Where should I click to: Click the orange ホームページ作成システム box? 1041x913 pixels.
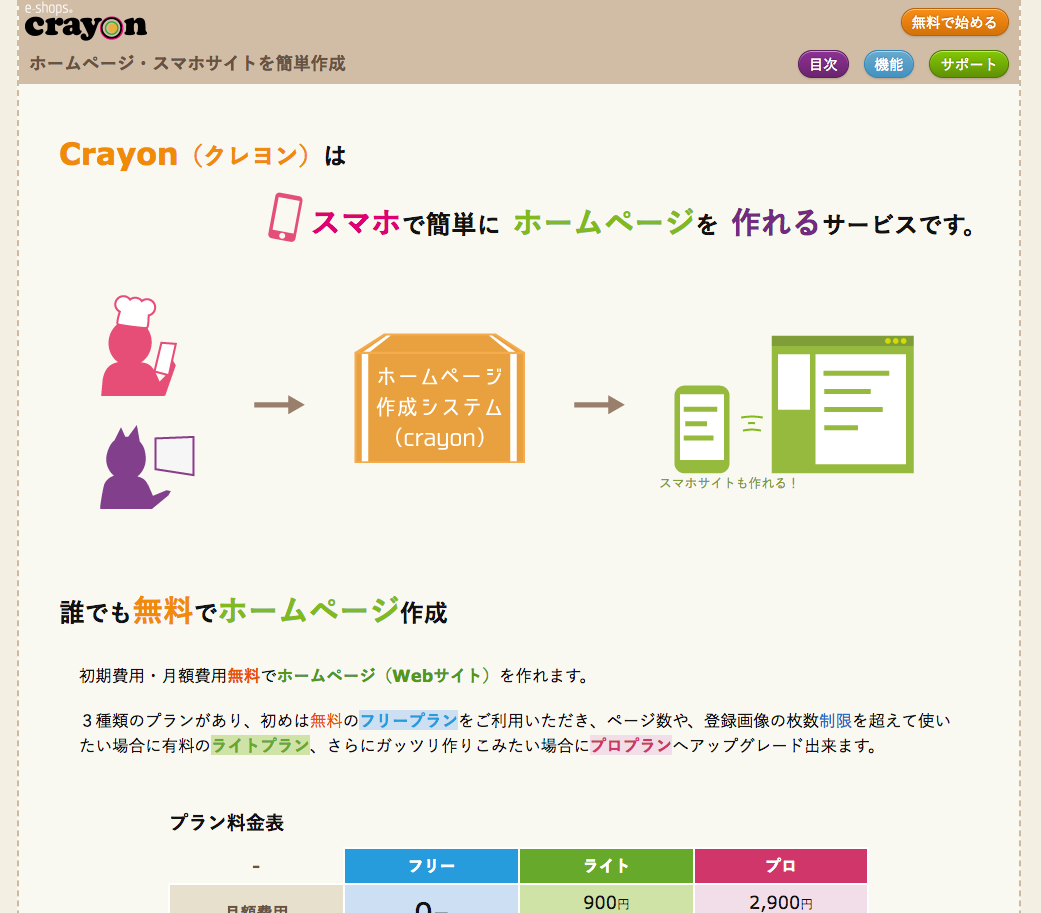point(440,398)
